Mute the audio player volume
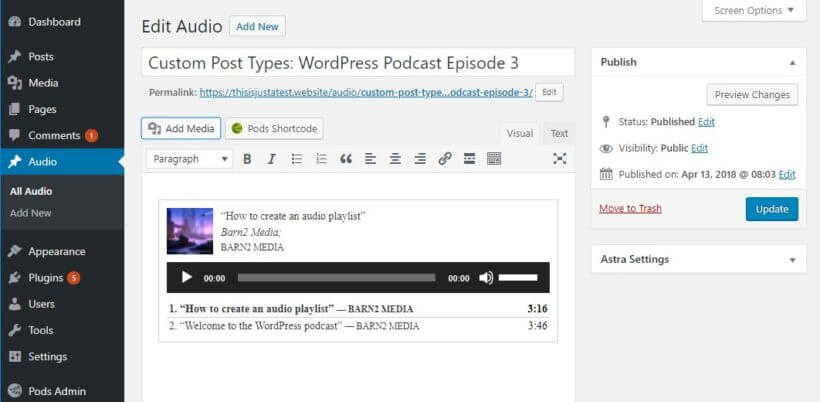This screenshot has width=820, height=402. tap(486, 278)
